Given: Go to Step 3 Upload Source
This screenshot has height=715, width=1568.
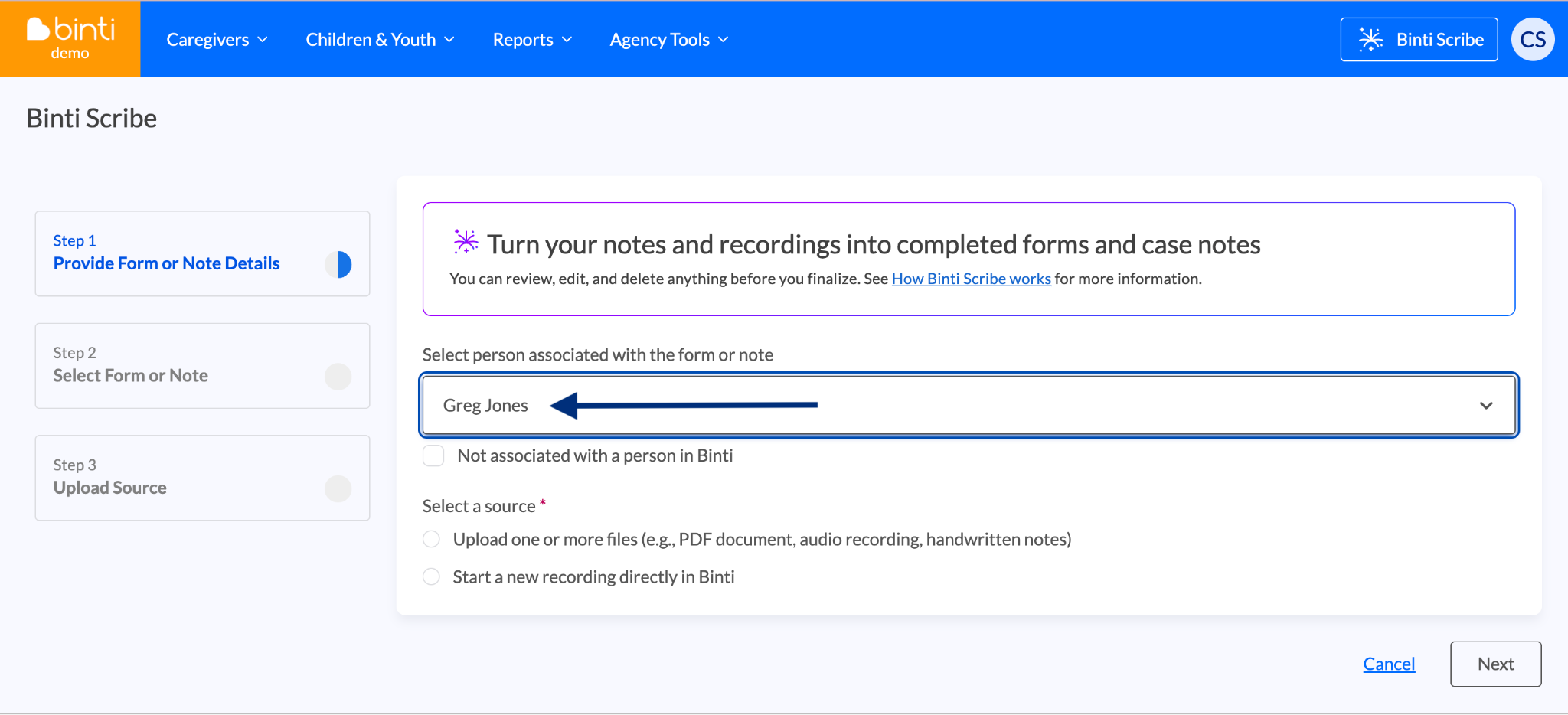Looking at the screenshot, I should click(x=202, y=478).
